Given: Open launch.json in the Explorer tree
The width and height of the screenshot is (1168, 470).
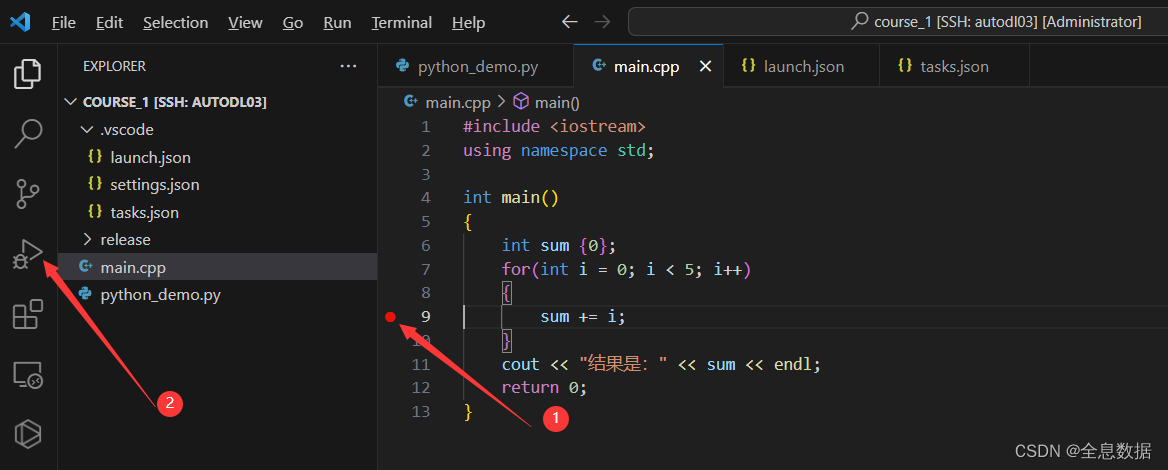Looking at the screenshot, I should click(x=218, y=157).
